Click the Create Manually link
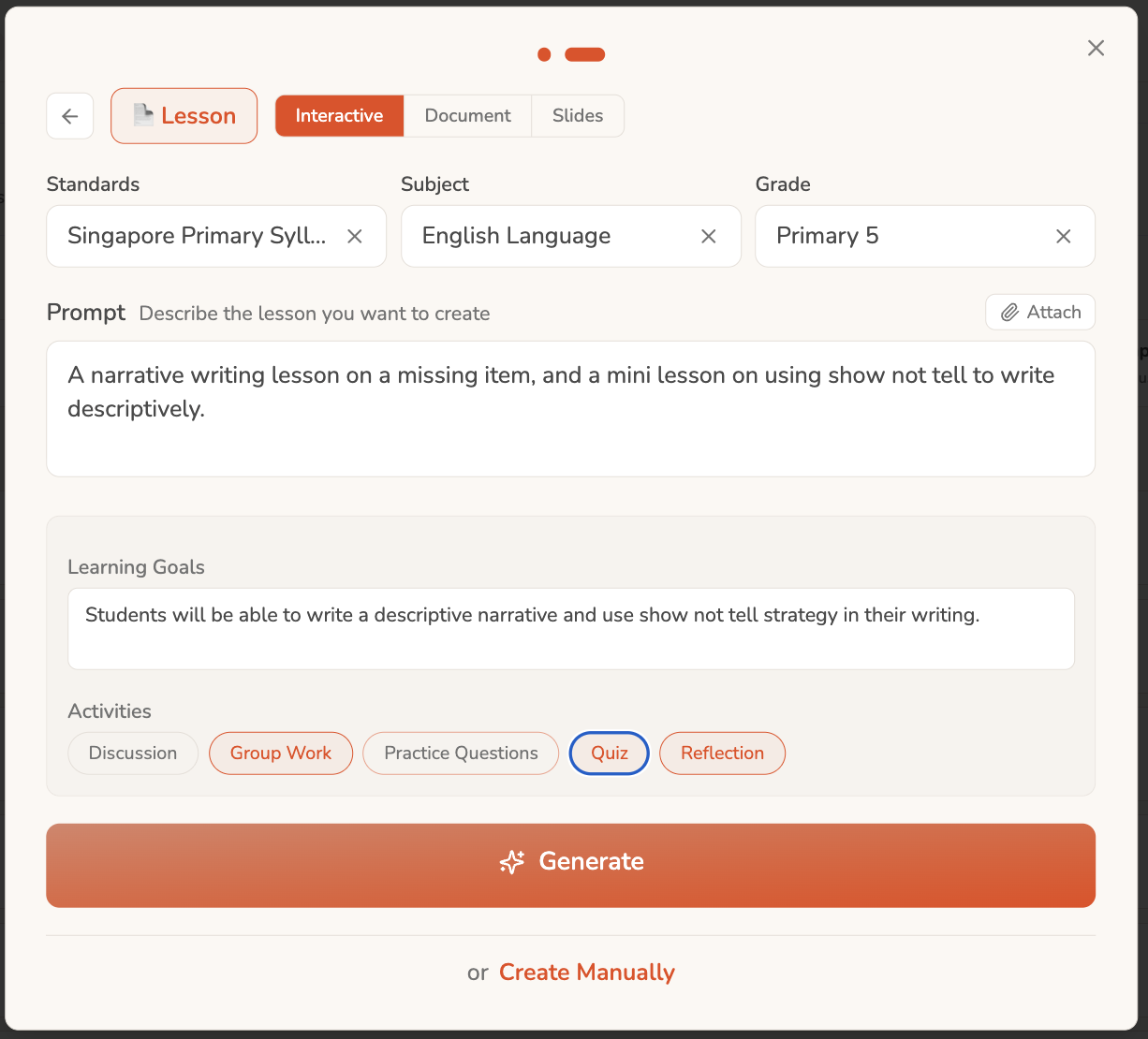Viewport: 1148px width, 1039px height. tap(587, 973)
